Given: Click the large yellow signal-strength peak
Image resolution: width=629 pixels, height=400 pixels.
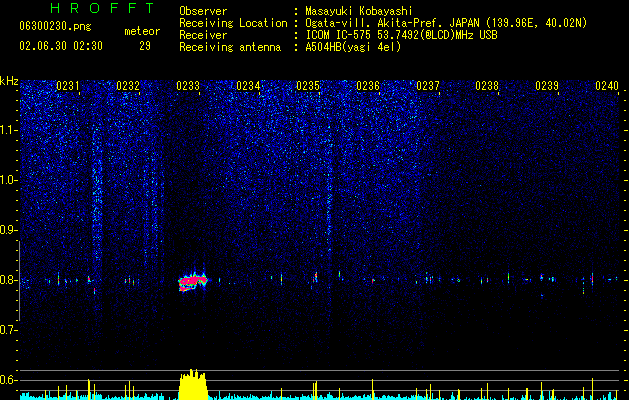Looking at the screenshot, I should point(193,384).
